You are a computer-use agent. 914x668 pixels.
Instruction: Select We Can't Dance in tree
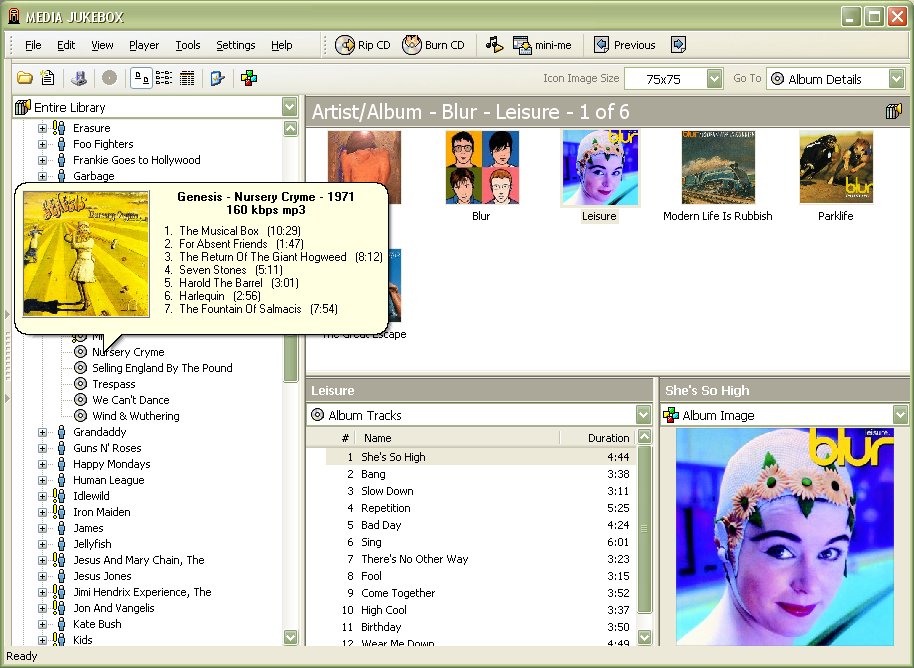tap(131, 400)
